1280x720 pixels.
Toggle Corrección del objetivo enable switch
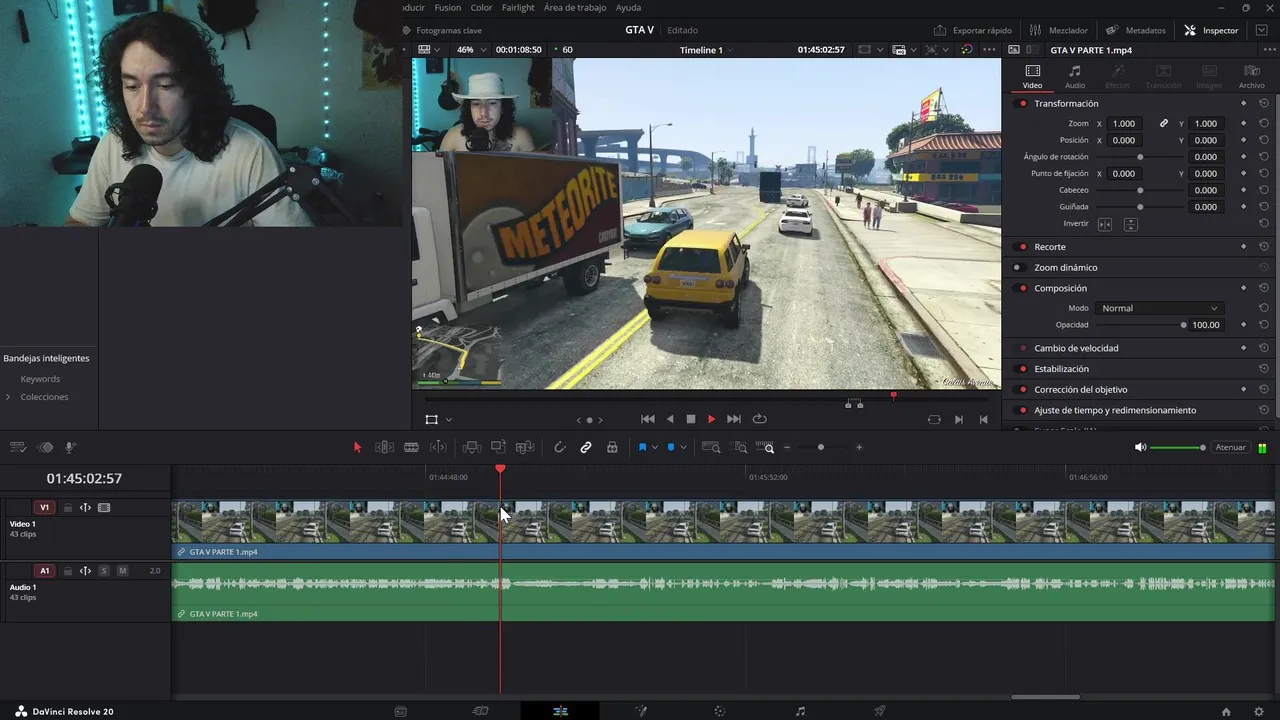click(1022, 390)
